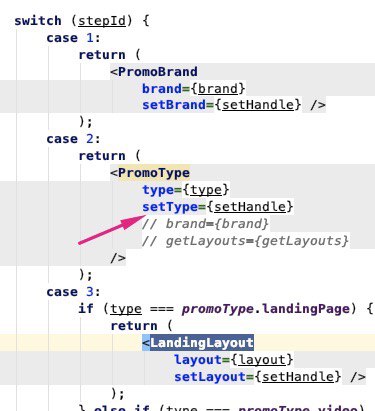
Task: Click the setBrand={setHandle} attribute
Action: pos(222,105)
